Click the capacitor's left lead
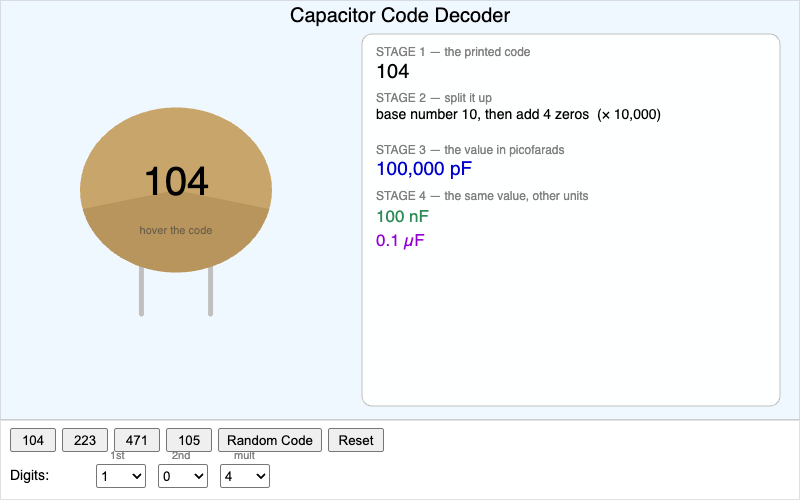This screenshot has height=502, width=800. [x=141, y=291]
